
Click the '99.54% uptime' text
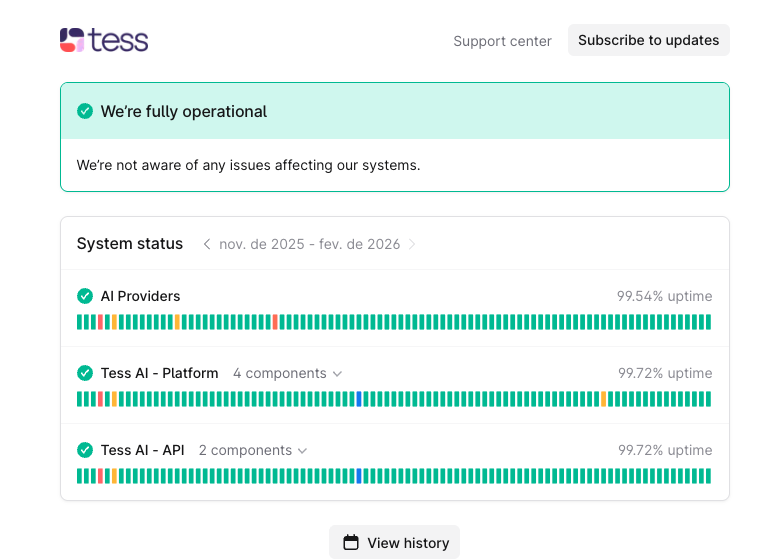664,296
